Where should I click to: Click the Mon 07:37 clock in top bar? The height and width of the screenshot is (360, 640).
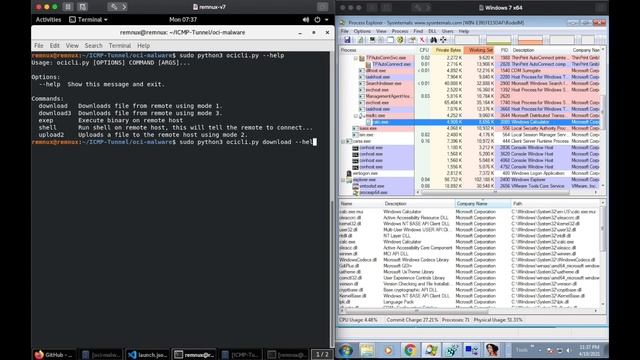click(x=183, y=20)
